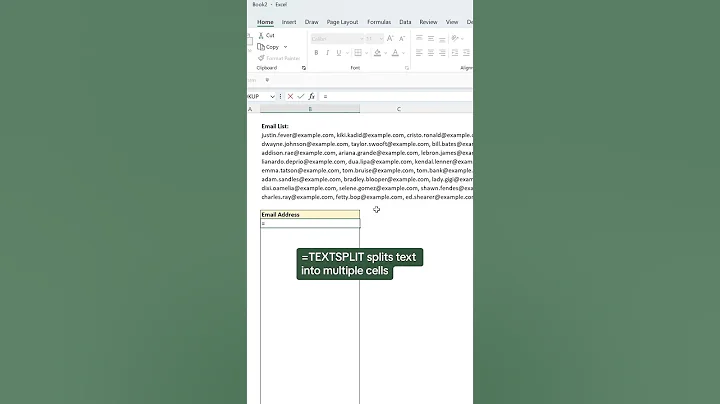Click the row starting charles.ray@example.com
The width and height of the screenshot is (720, 404).
[x=367, y=197]
